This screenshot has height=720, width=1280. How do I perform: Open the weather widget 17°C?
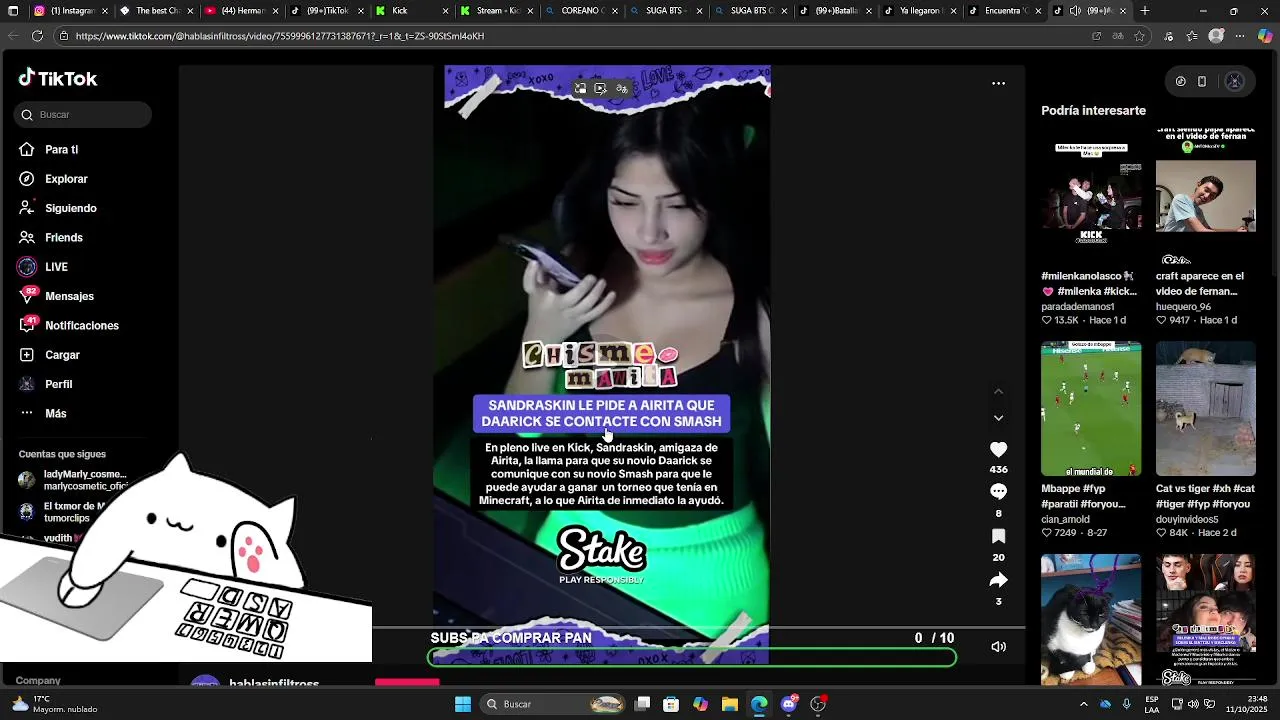pos(55,704)
